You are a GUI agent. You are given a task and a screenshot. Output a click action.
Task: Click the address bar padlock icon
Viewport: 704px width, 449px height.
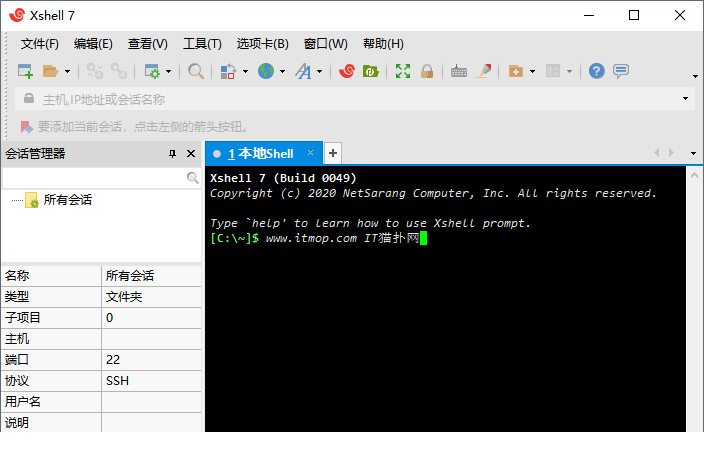(29, 98)
